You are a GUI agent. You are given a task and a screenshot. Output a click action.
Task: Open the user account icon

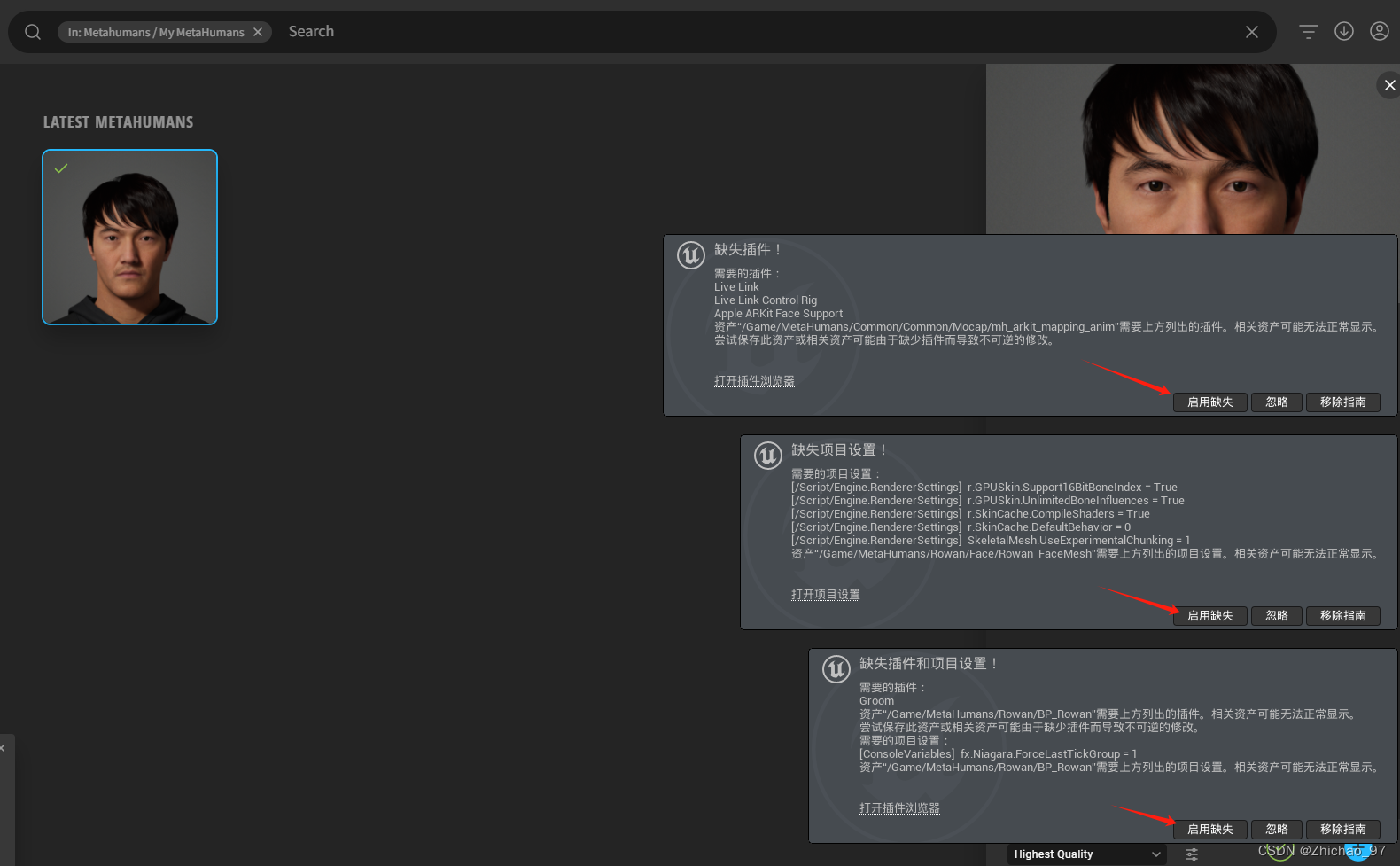(1380, 32)
